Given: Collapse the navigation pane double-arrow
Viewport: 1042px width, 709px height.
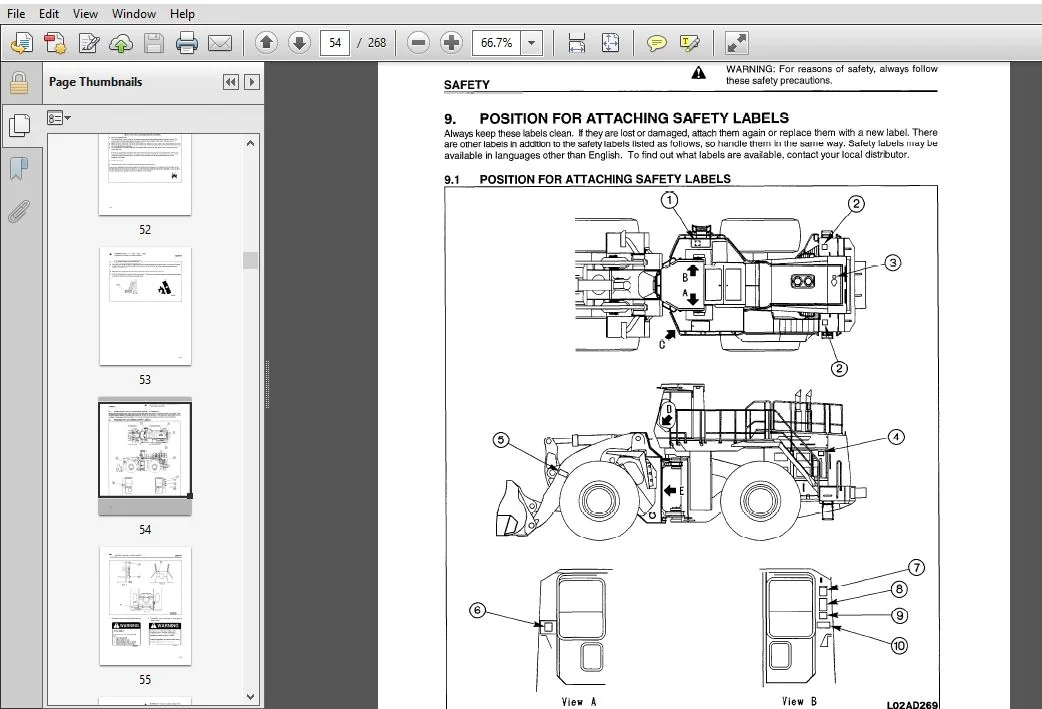Looking at the screenshot, I should pyautogui.click(x=231, y=82).
